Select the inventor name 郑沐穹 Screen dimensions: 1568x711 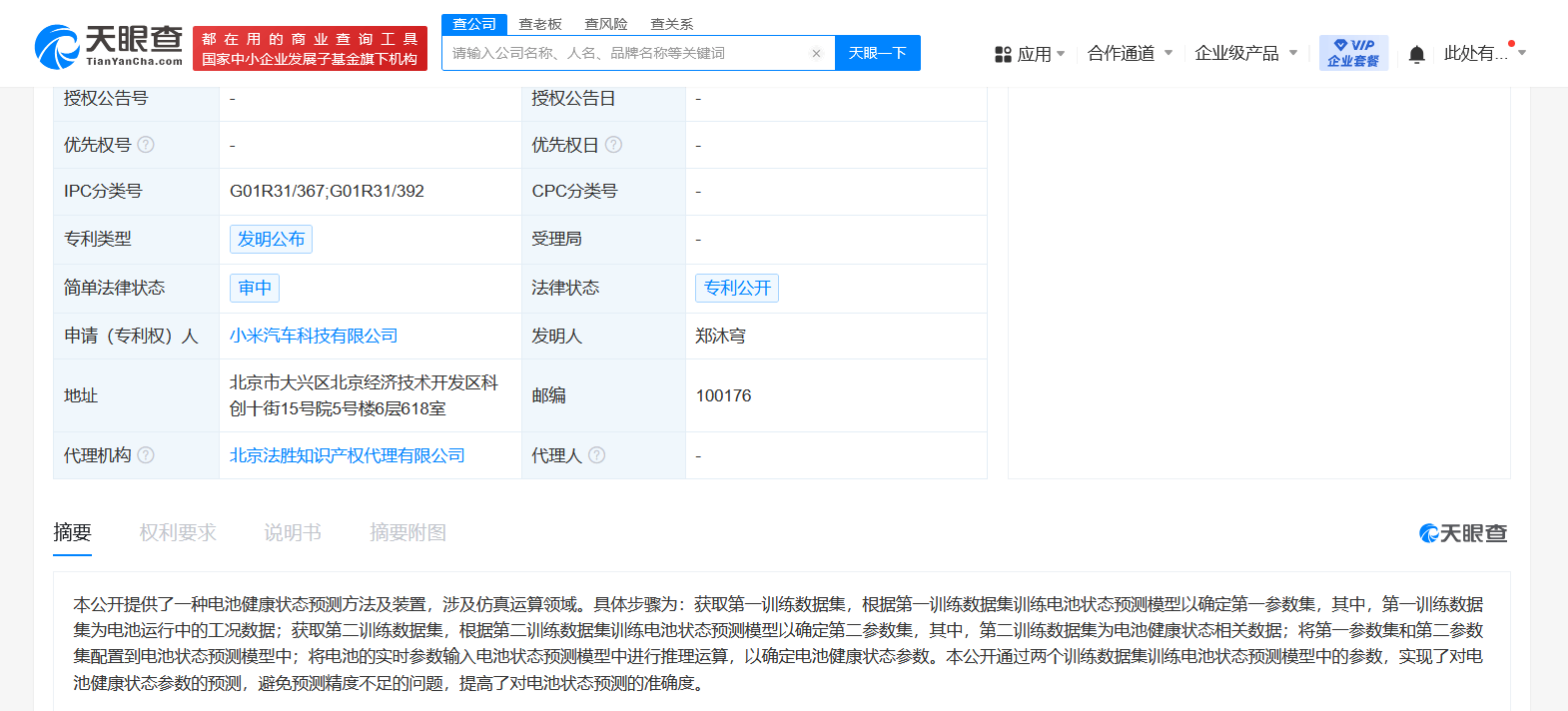click(x=721, y=337)
